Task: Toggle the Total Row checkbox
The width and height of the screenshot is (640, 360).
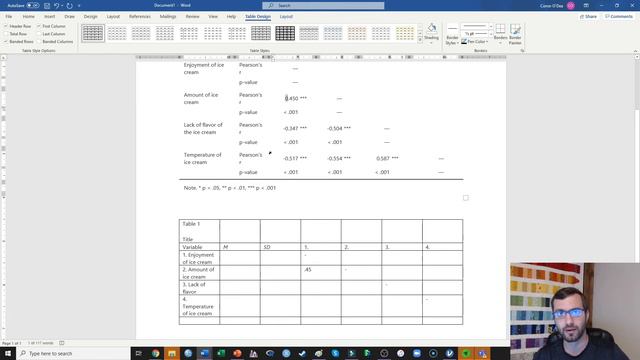Action: [x=6, y=34]
